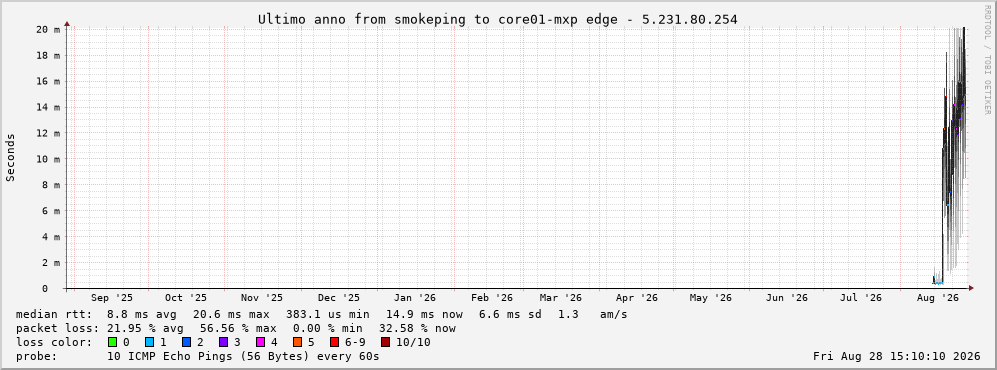The width and height of the screenshot is (997, 370).
Task: Click the magenta loss color 4 swatch
Action: tap(260, 343)
